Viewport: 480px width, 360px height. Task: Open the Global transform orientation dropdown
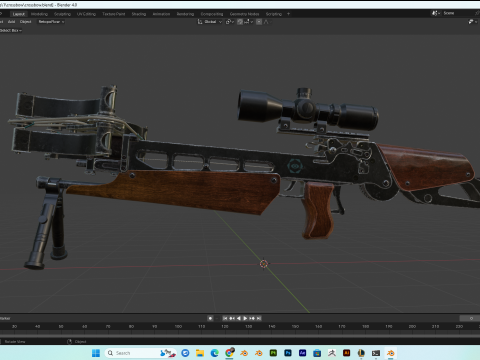pos(210,22)
